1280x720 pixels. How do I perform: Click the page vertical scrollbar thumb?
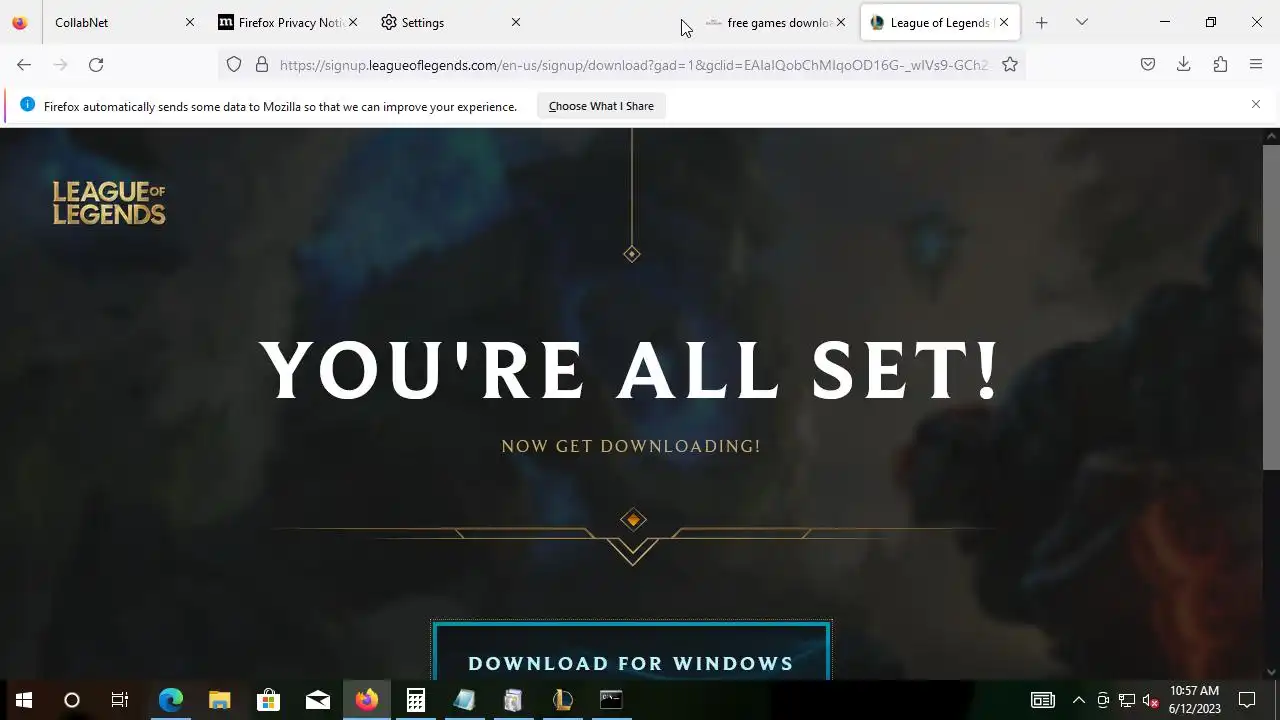click(x=1271, y=306)
